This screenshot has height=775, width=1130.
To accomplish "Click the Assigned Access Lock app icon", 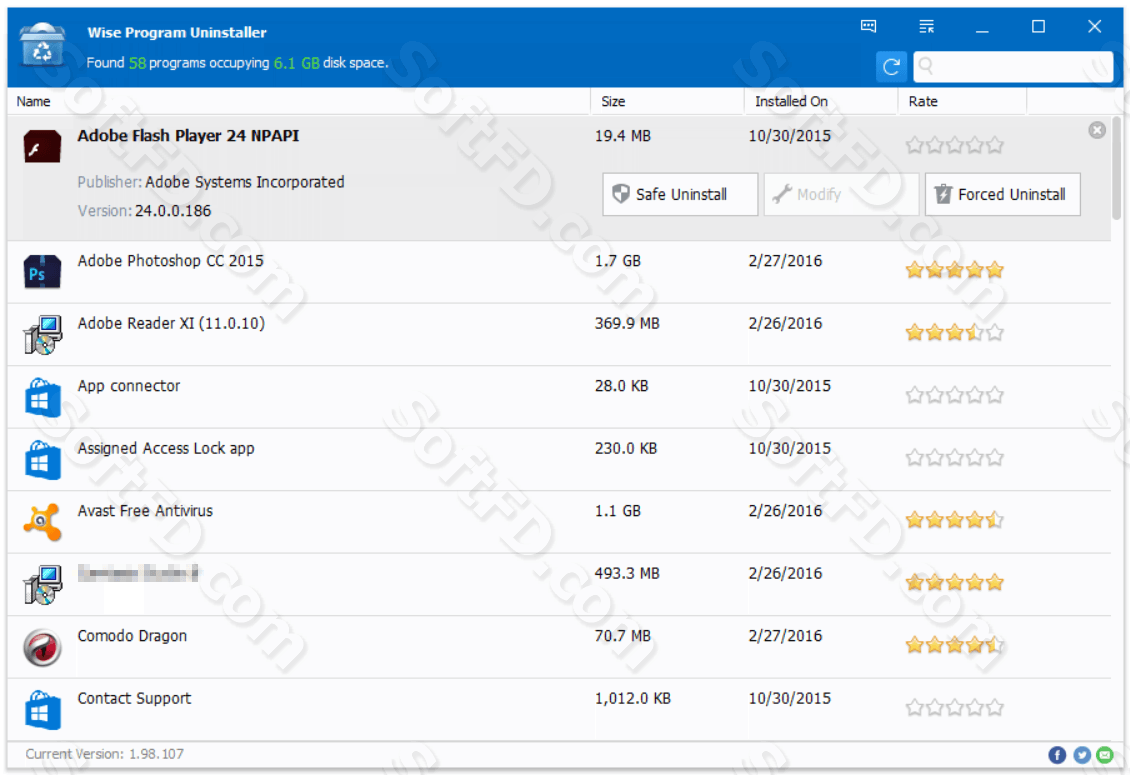I will pos(42,460).
